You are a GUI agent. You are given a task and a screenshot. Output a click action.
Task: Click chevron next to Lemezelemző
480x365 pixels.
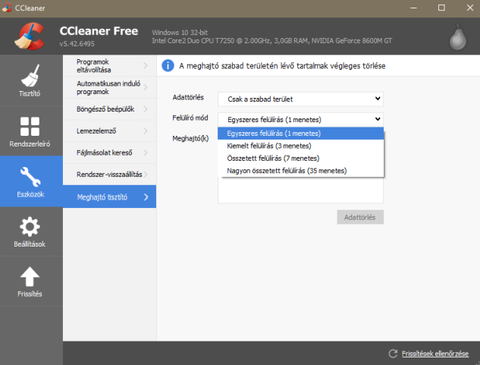click(x=146, y=131)
